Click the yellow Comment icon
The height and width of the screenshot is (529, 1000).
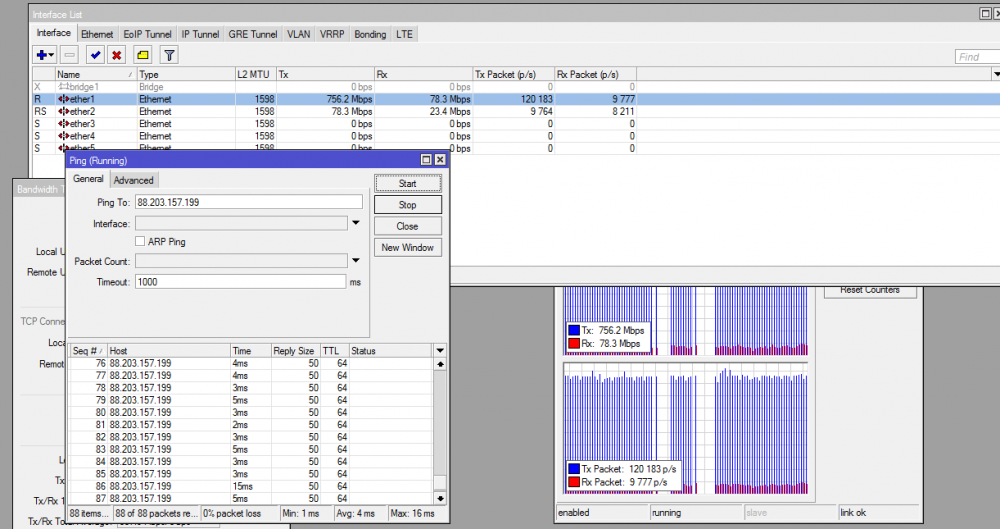143,55
